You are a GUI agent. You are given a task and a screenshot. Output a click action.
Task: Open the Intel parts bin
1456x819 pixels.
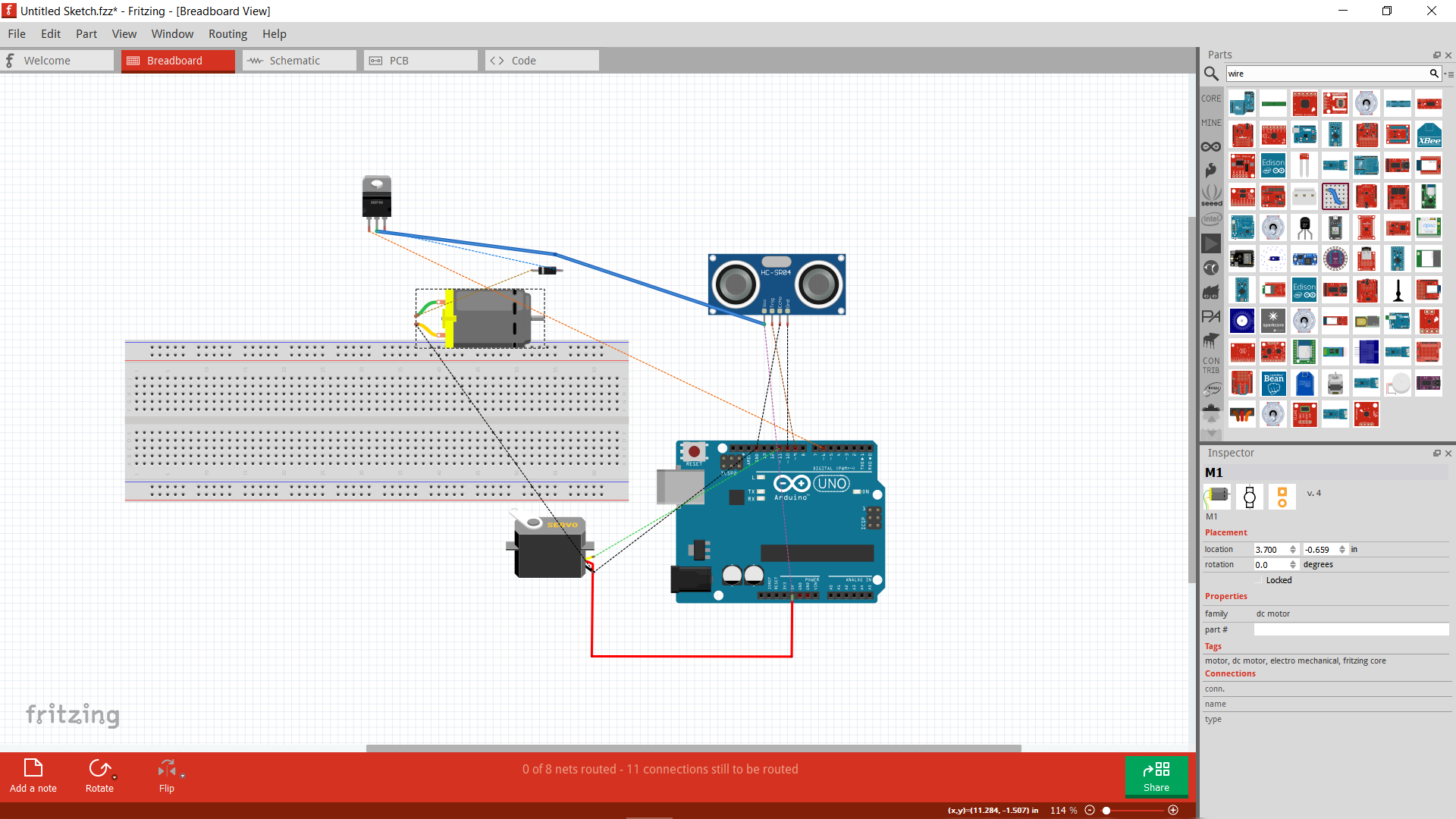click(1211, 218)
